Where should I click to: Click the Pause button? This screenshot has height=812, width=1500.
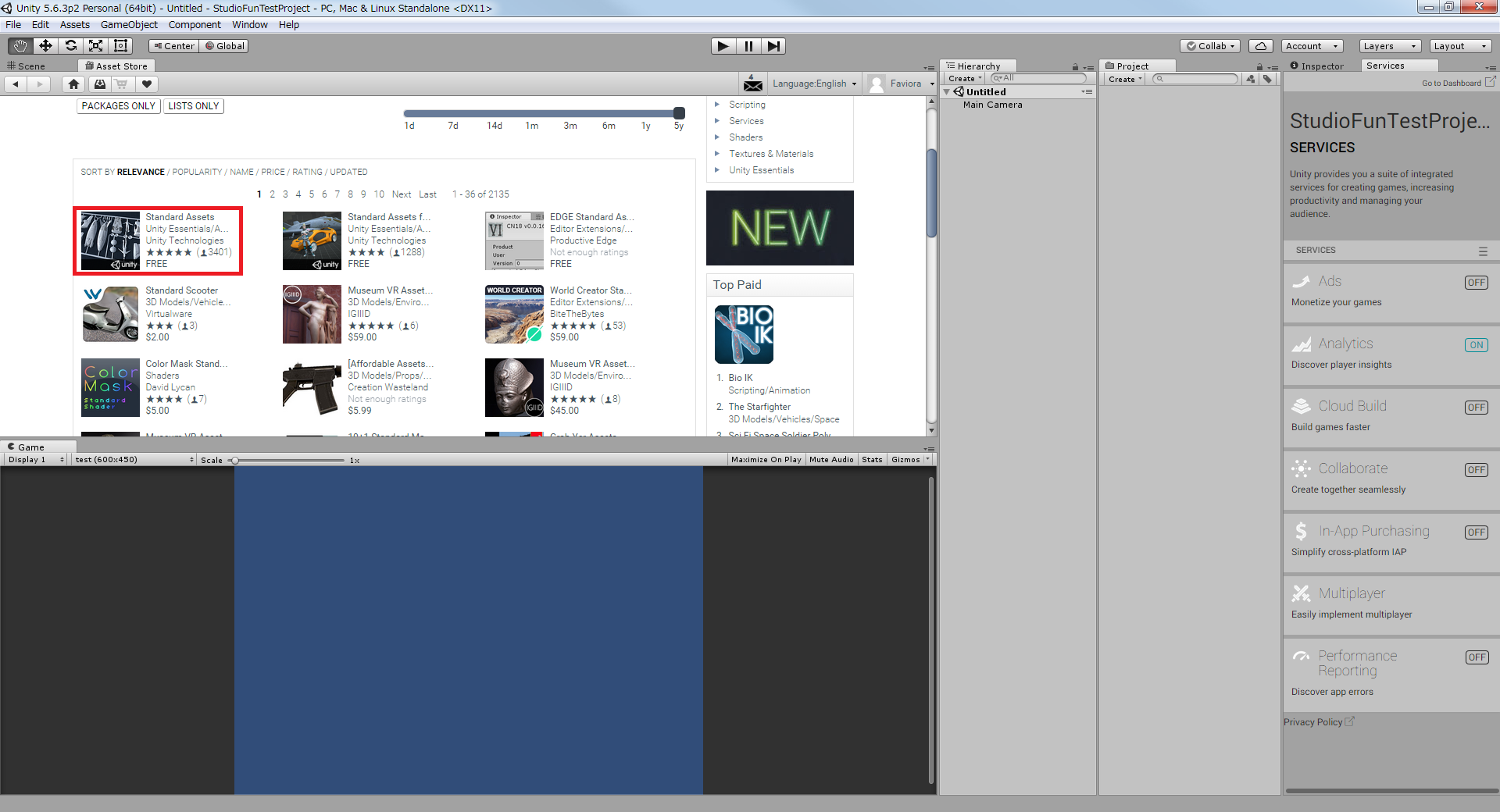(748, 46)
